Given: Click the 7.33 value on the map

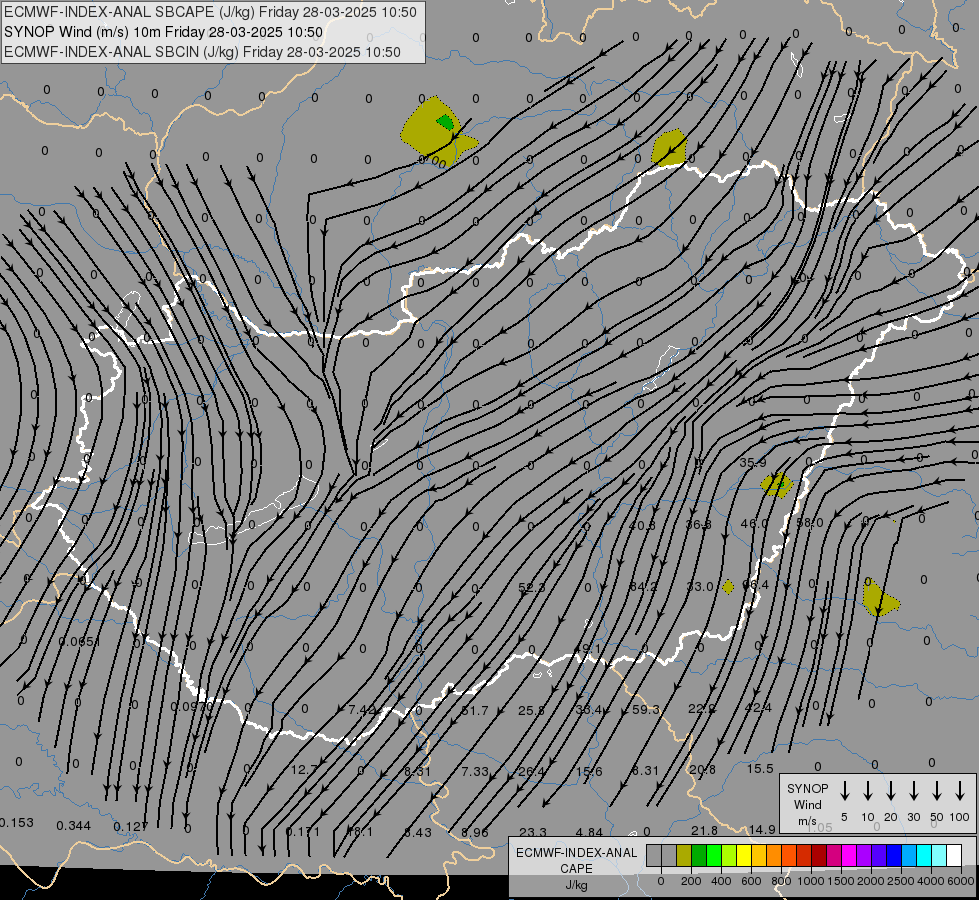Looking at the screenshot, I should click(475, 771).
